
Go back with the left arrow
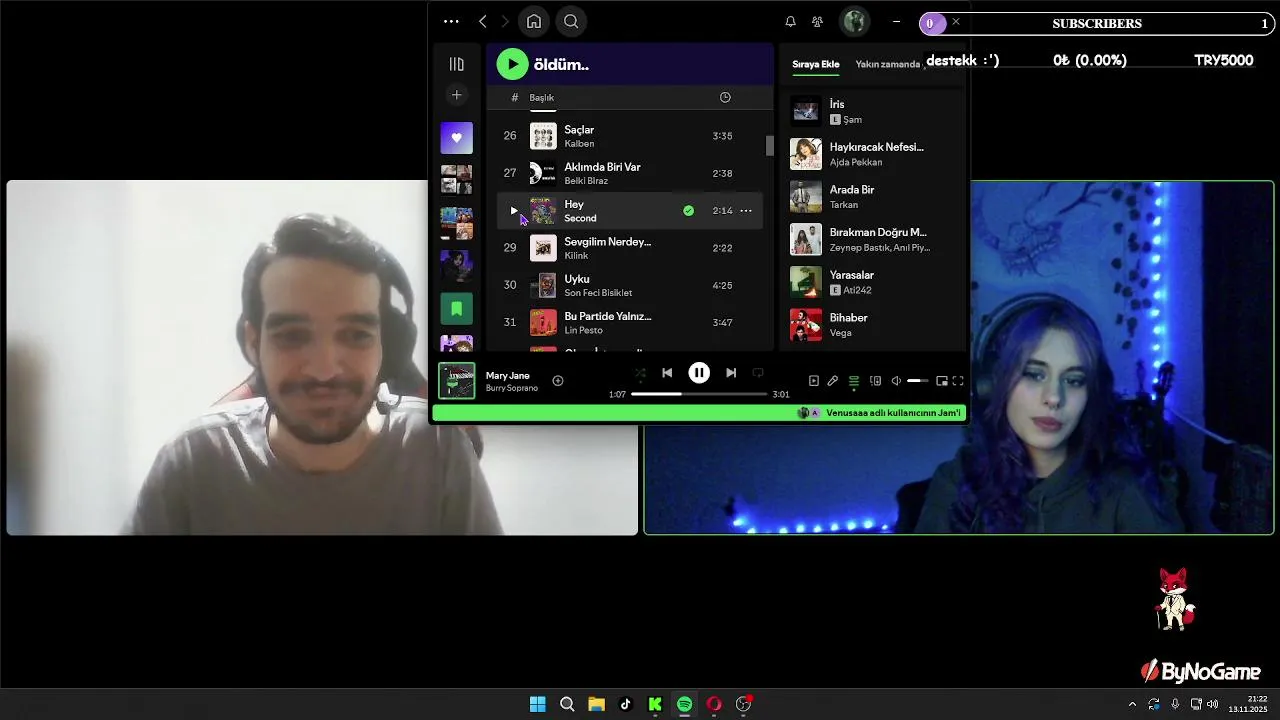[483, 21]
